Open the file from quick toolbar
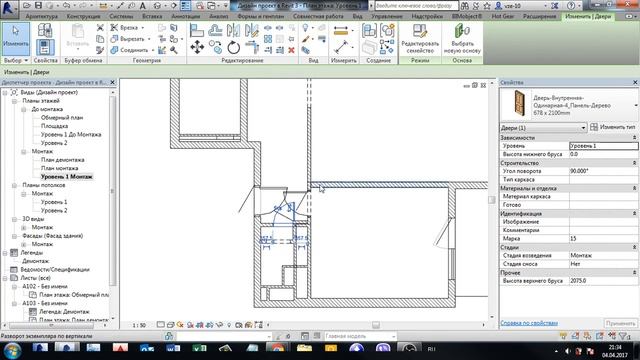This screenshot has height=360, width=640. click(27, 6)
